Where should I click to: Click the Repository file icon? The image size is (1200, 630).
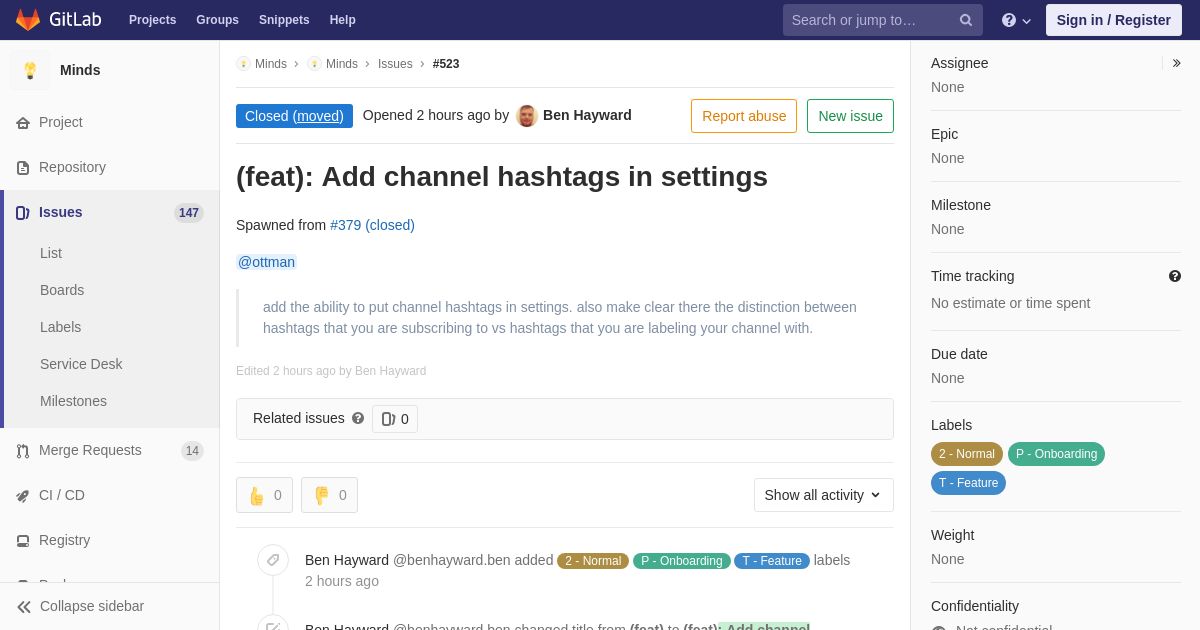point(23,168)
